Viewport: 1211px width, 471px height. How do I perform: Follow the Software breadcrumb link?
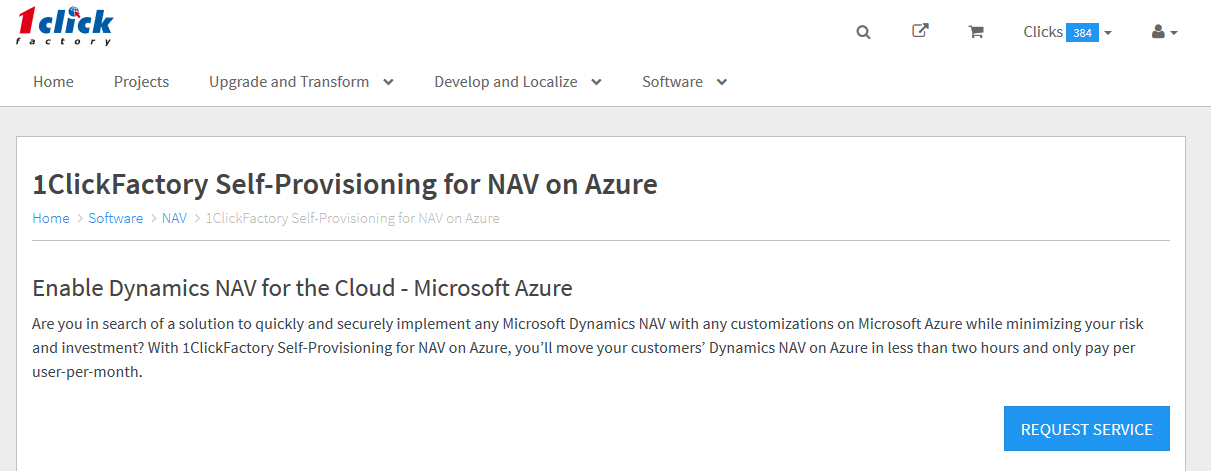point(115,218)
